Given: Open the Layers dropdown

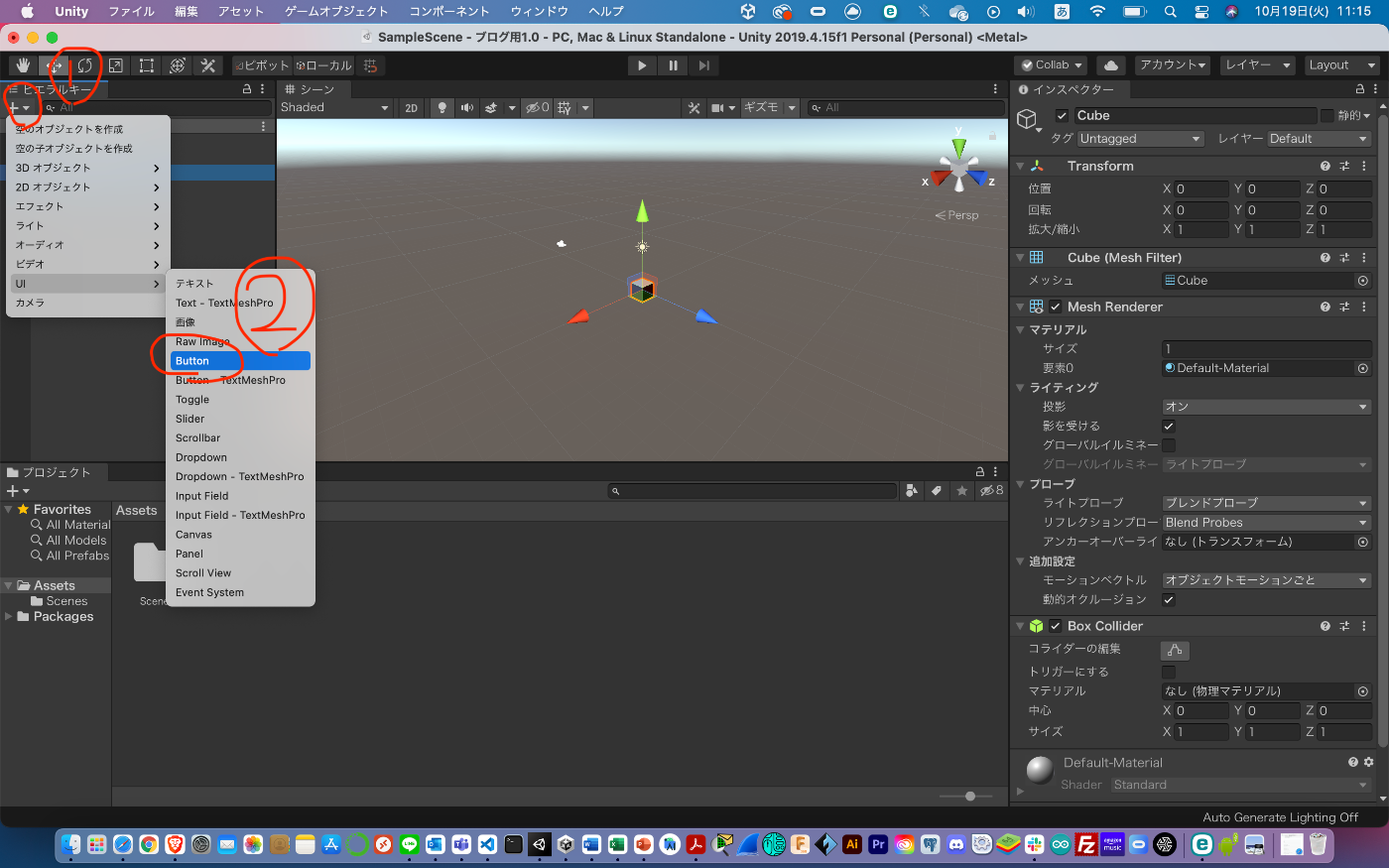Looking at the screenshot, I should (x=1257, y=65).
